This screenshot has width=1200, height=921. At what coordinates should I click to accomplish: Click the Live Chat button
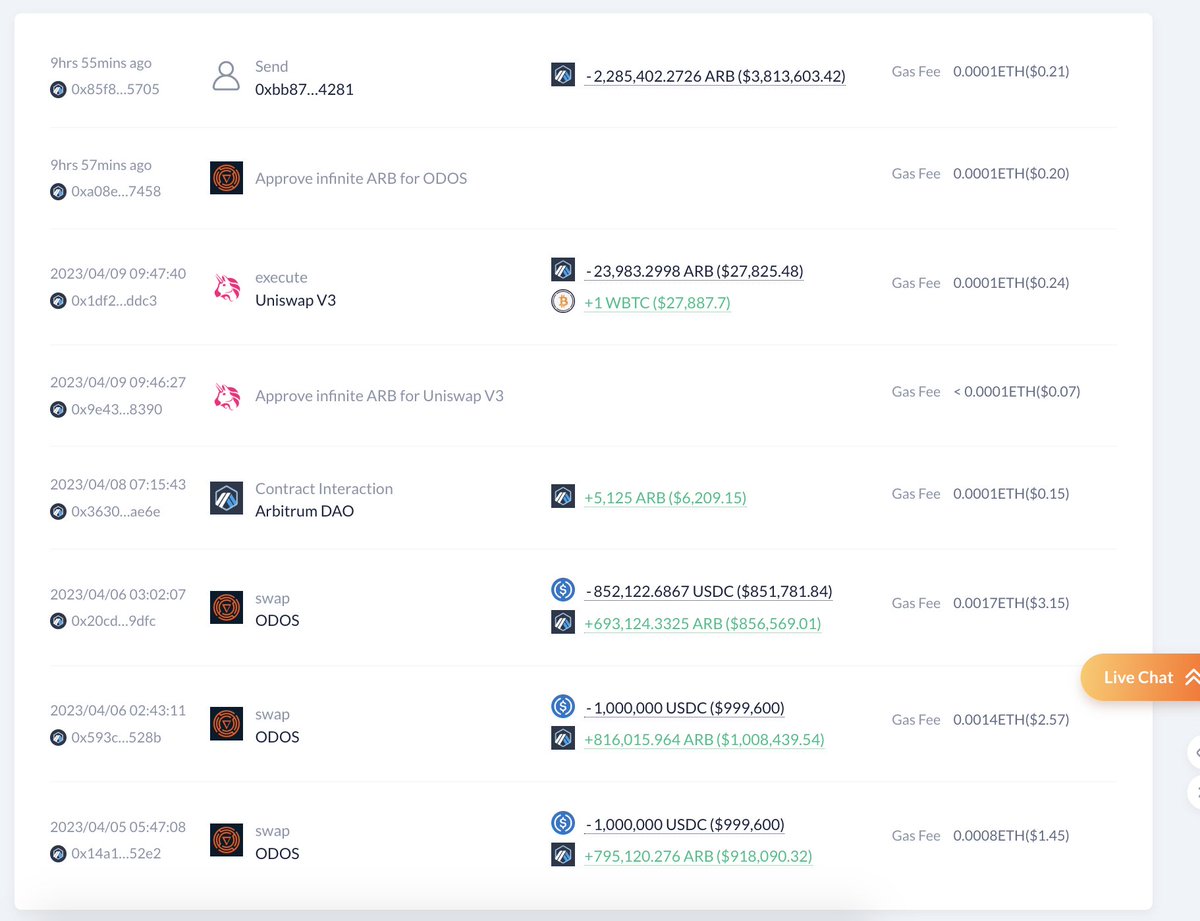[x=1139, y=677]
